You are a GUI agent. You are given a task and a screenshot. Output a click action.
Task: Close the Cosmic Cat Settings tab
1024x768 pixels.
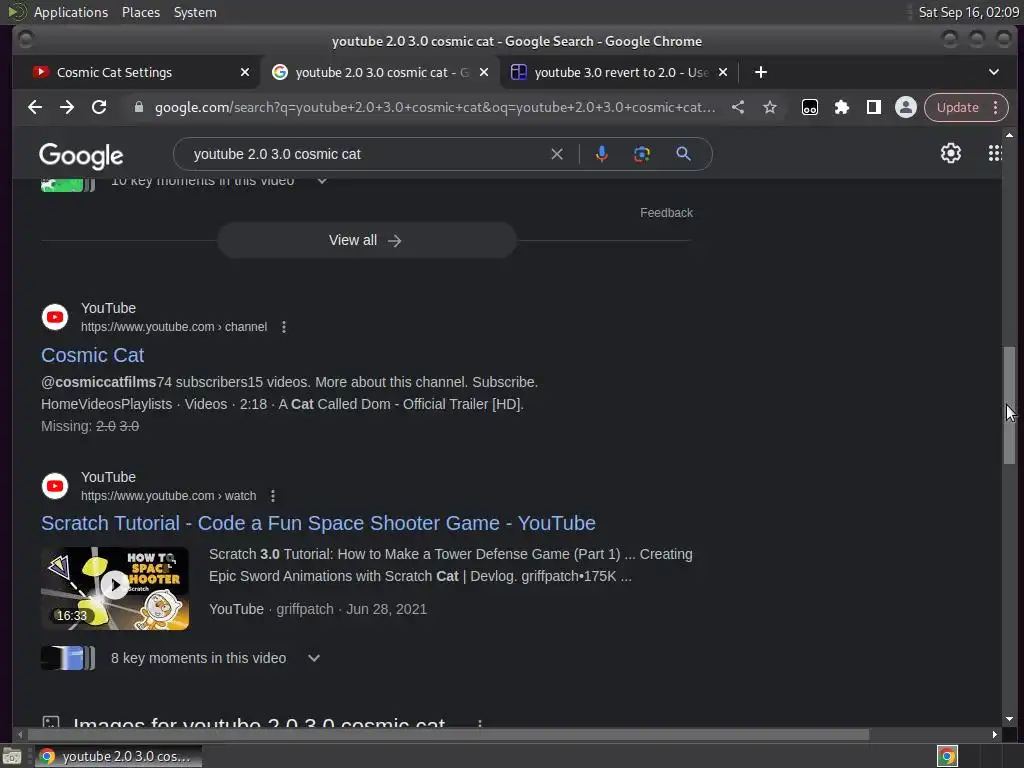(x=245, y=72)
